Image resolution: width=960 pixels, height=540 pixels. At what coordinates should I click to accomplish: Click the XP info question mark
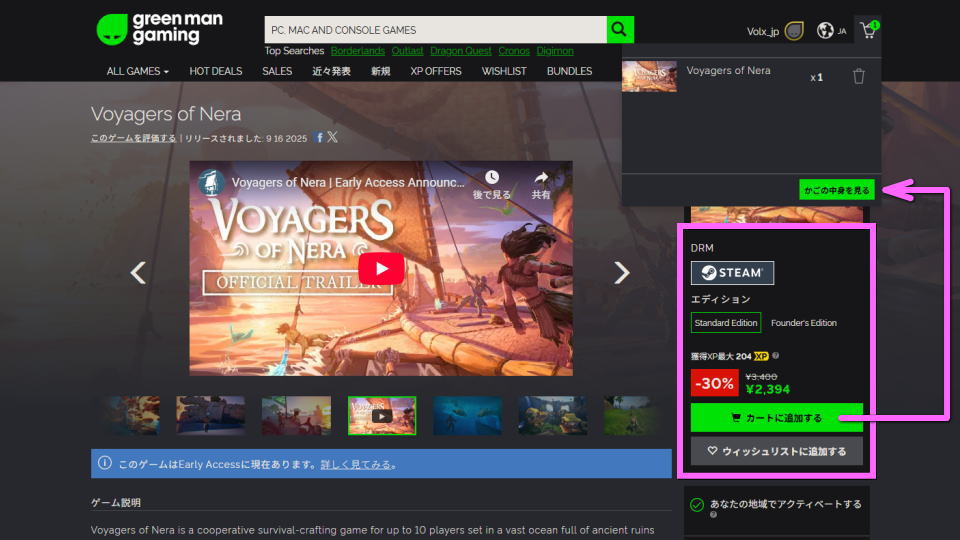[776, 356]
